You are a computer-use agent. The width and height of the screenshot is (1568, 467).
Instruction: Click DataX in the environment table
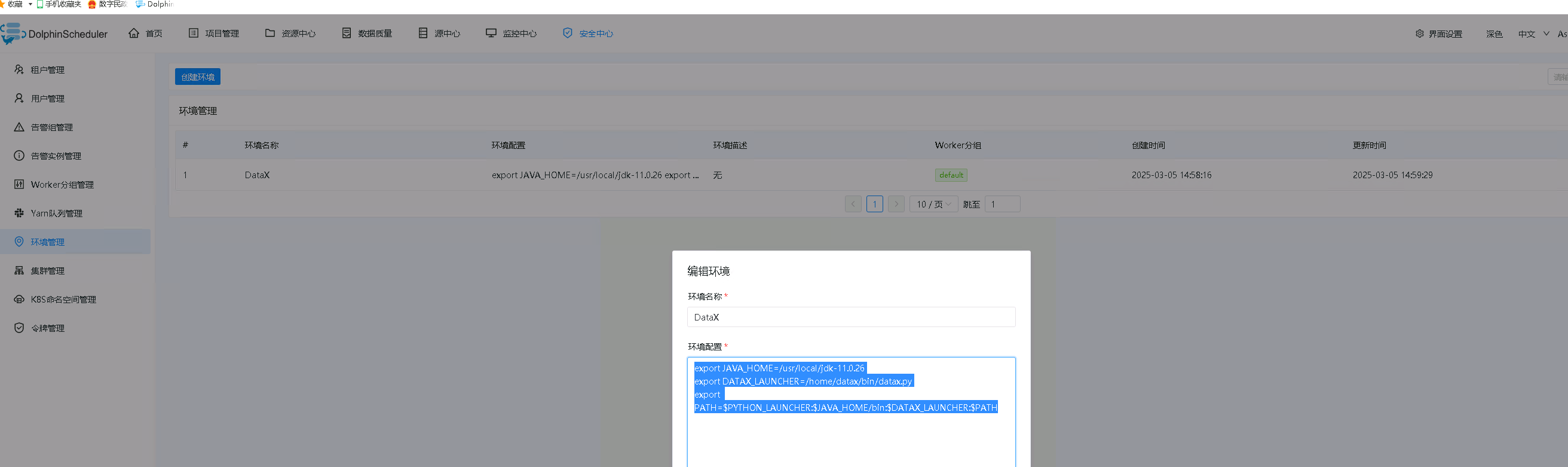tap(257, 175)
